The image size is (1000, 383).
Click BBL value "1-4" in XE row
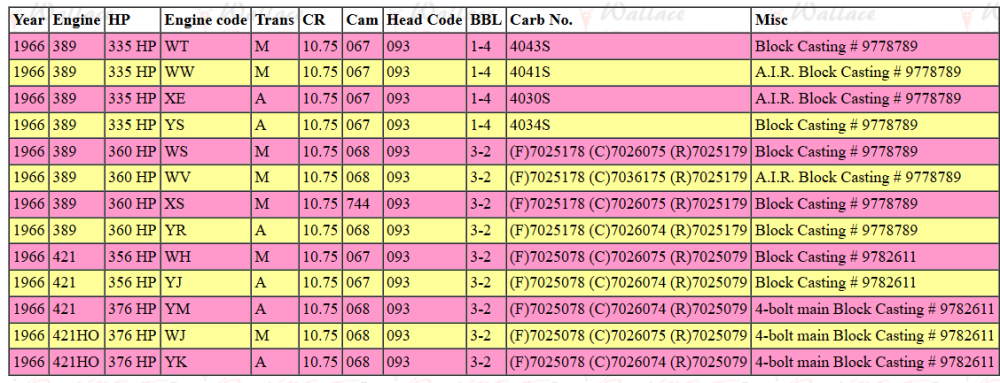[x=480, y=99]
